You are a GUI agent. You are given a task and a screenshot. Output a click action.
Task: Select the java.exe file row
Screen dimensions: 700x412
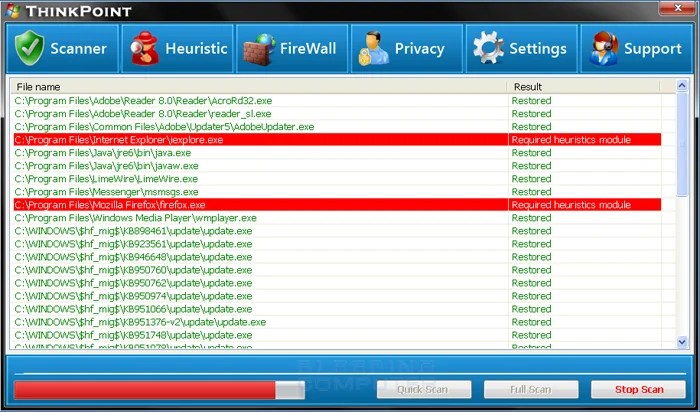(x=337, y=153)
